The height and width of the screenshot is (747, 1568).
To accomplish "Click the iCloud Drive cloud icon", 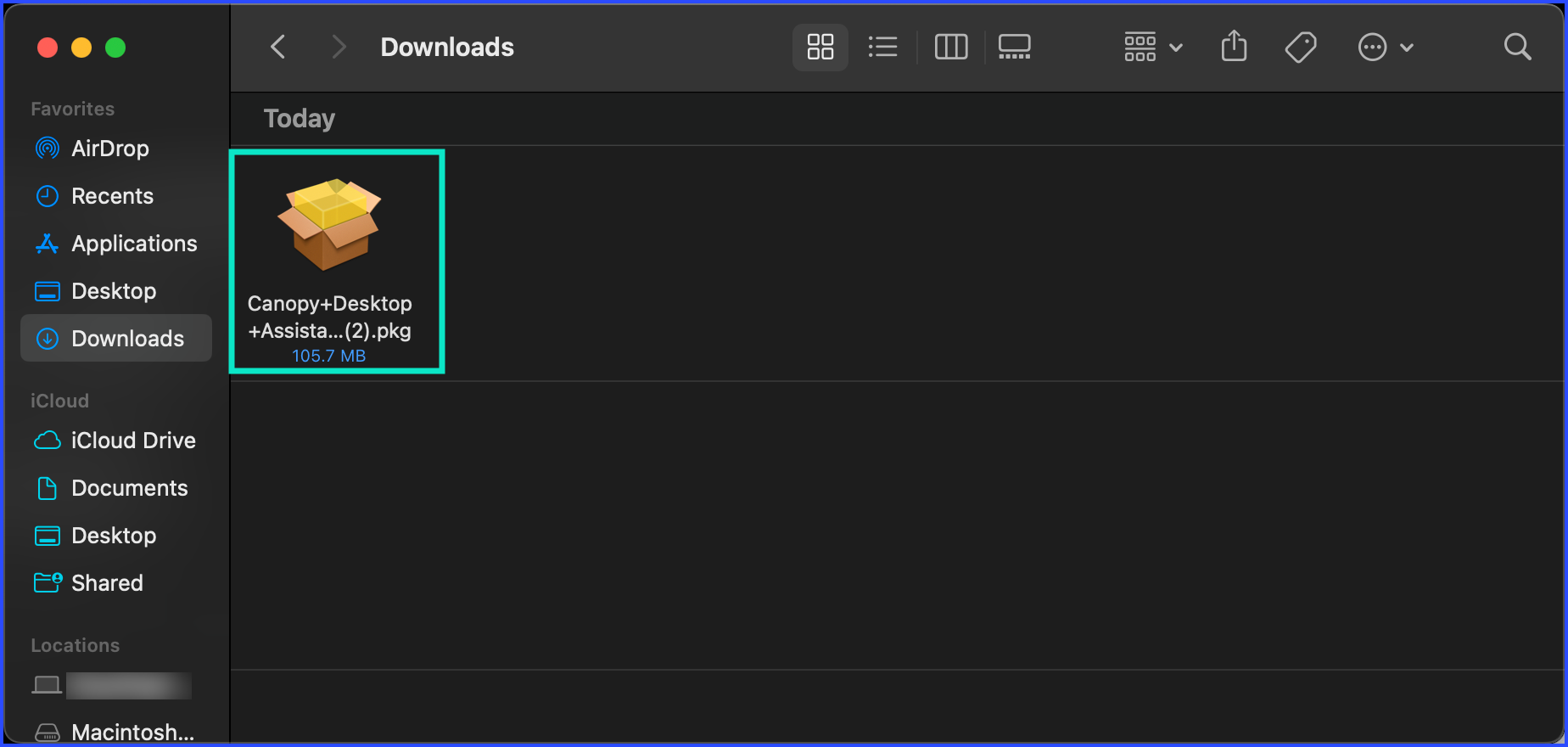I will pyautogui.click(x=48, y=441).
